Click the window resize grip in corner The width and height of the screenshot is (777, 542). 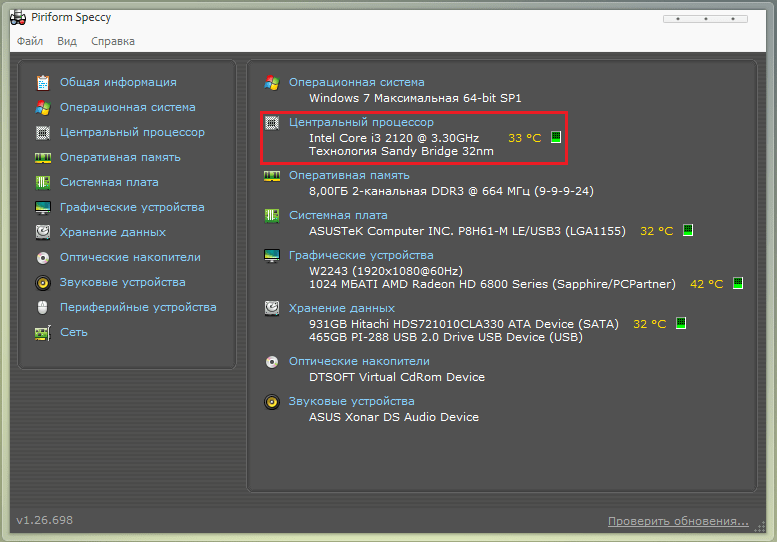coord(759,527)
